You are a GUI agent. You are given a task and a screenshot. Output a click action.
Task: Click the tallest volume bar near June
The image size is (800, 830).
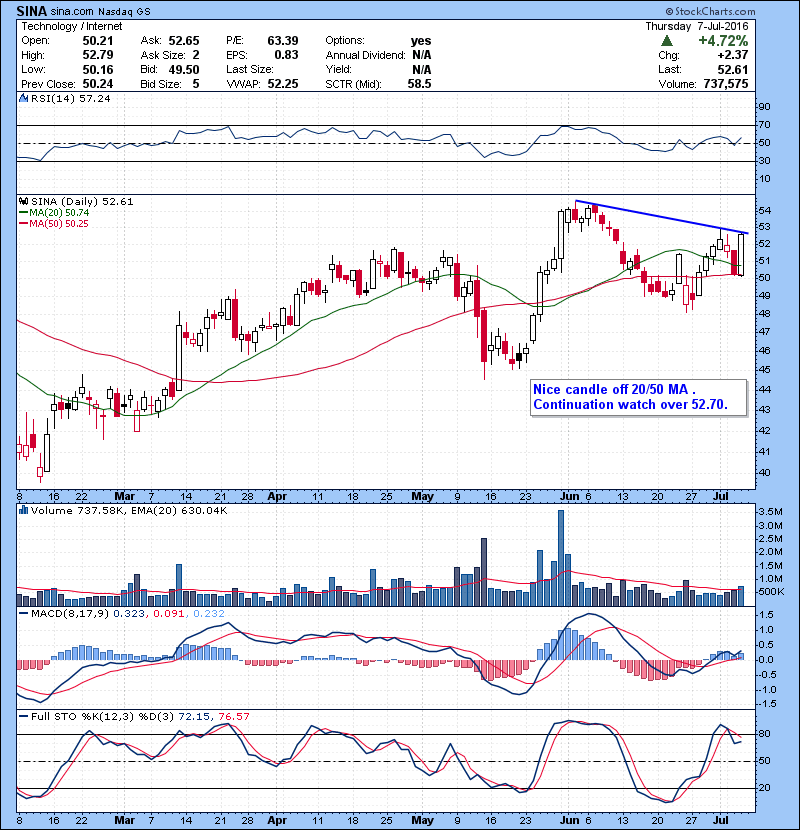(561, 558)
